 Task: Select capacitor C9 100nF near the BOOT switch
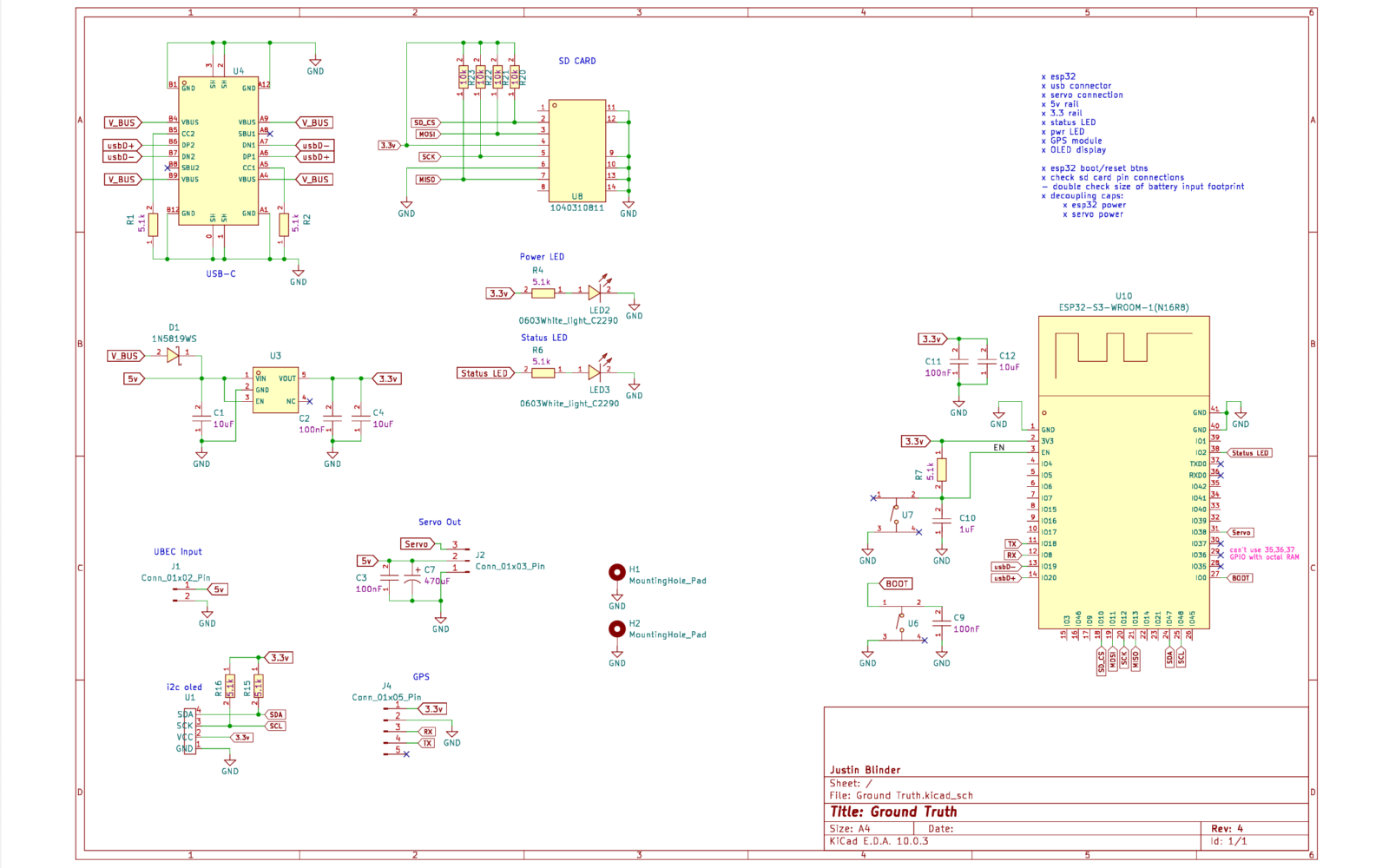941,623
